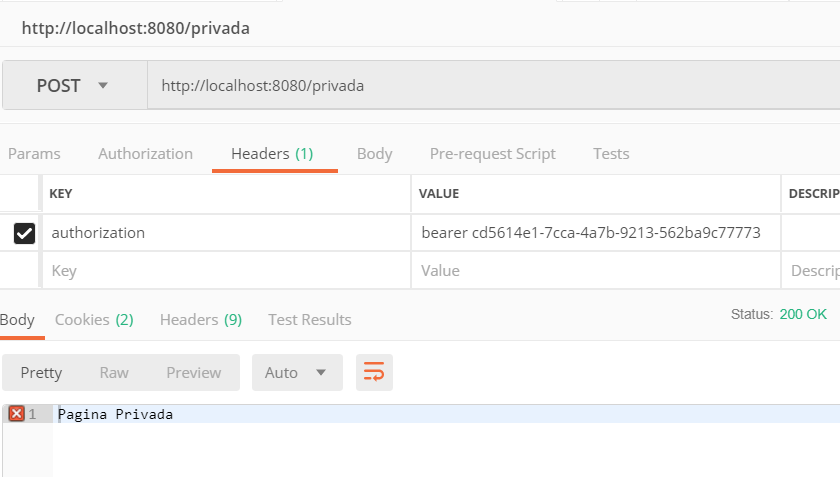Viewport: 840px width, 477px height.
Task: Uncheck the authorization header checkbox
Action: [24, 233]
